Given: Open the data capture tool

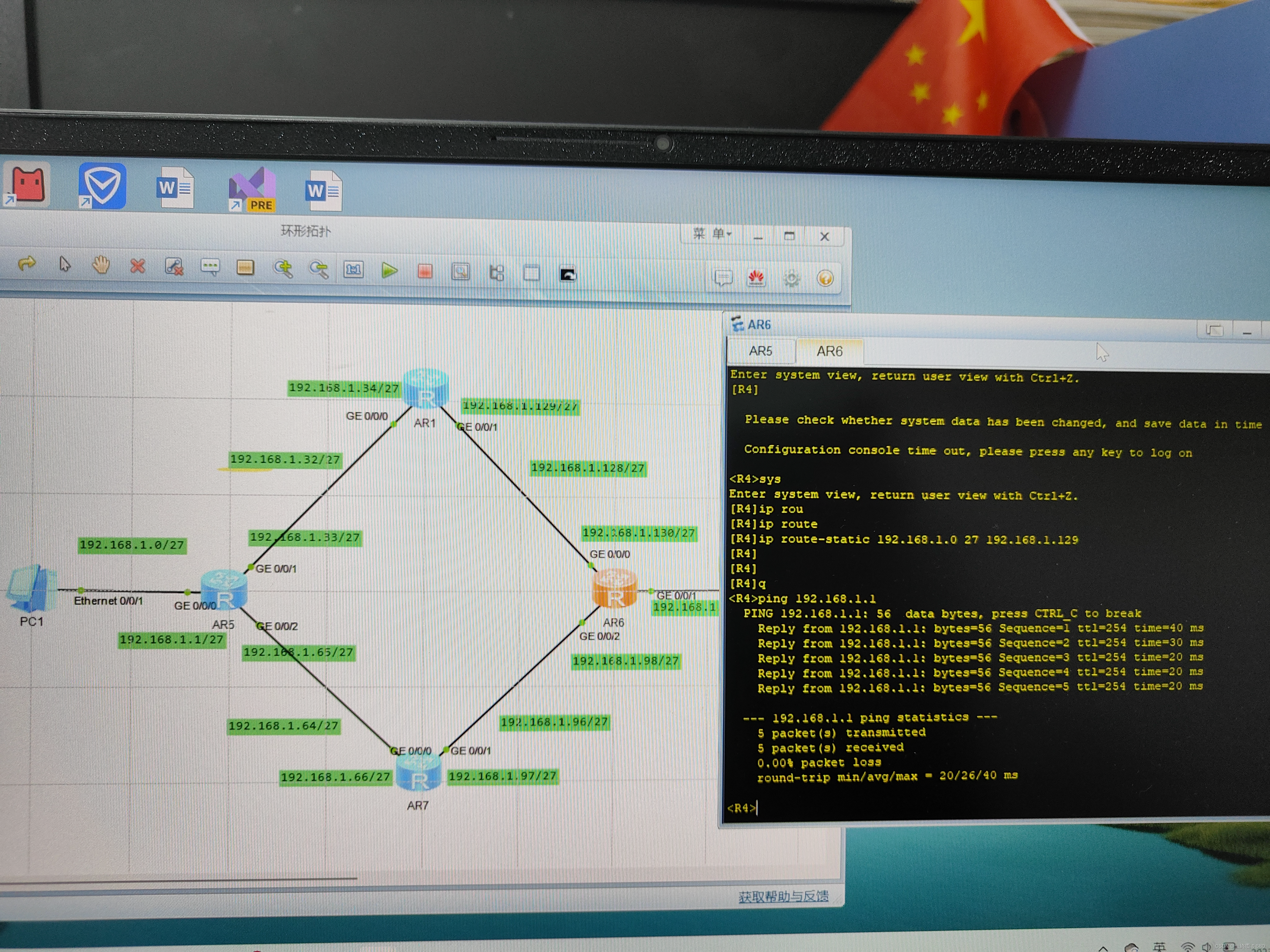Looking at the screenshot, I should pyautogui.click(x=460, y=272).
